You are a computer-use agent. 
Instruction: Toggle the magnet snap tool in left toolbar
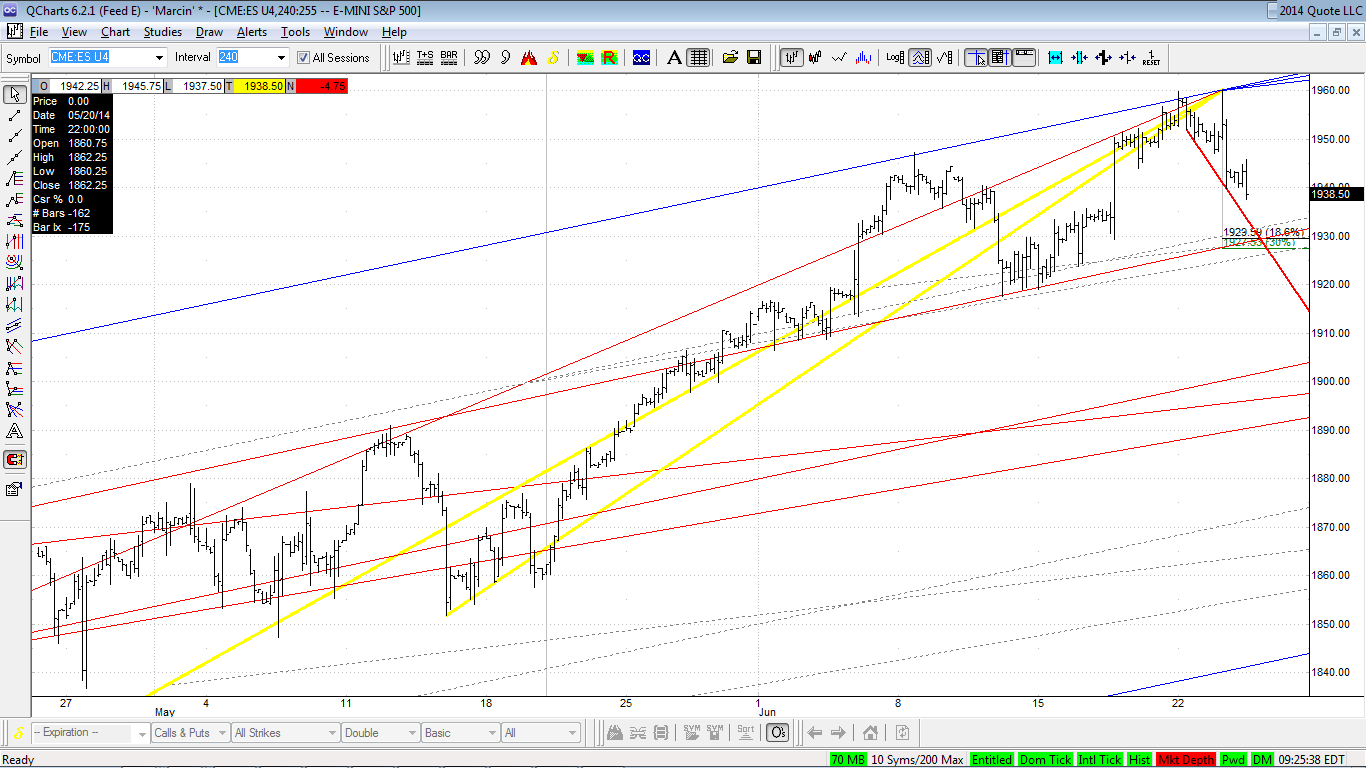pos(15,460)
